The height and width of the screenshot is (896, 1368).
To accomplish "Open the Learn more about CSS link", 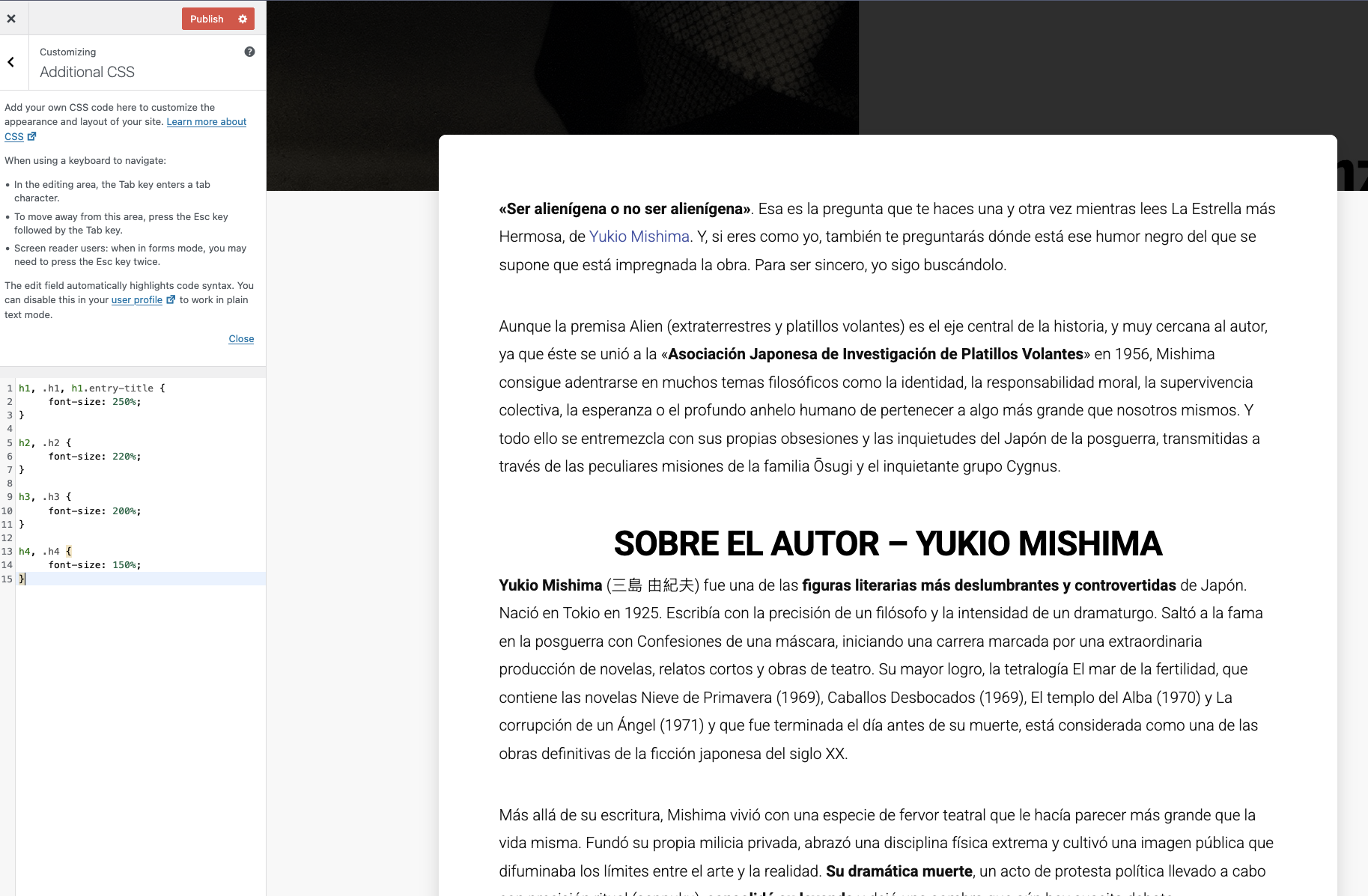I will pos(206,122).
